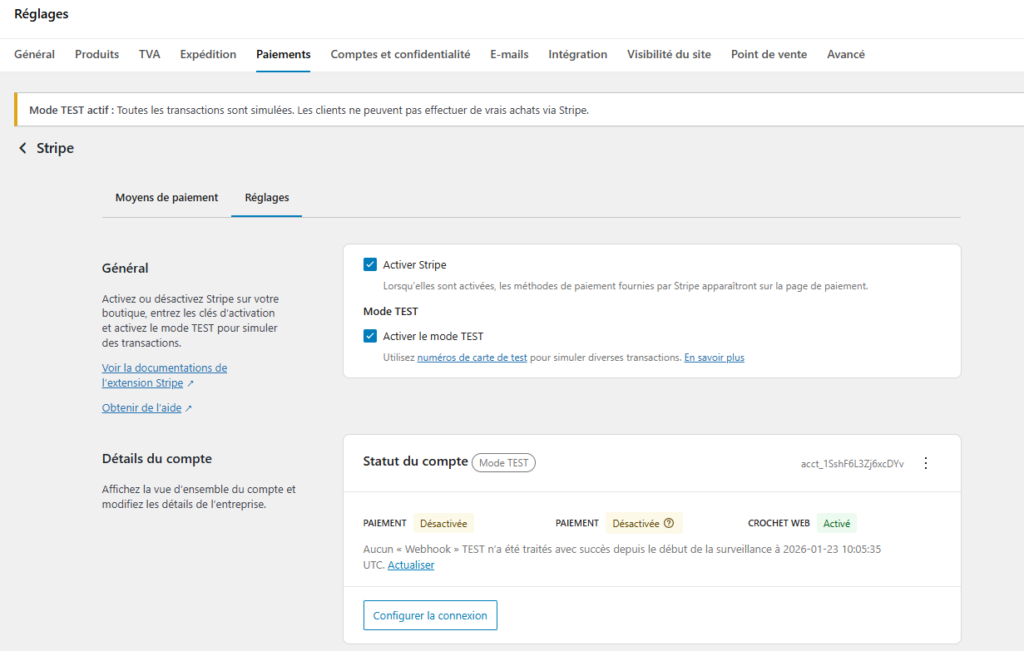This screenshot has height=651, width=1024.
Task: Click the Statut du compte heading
Action: point(415,461)
